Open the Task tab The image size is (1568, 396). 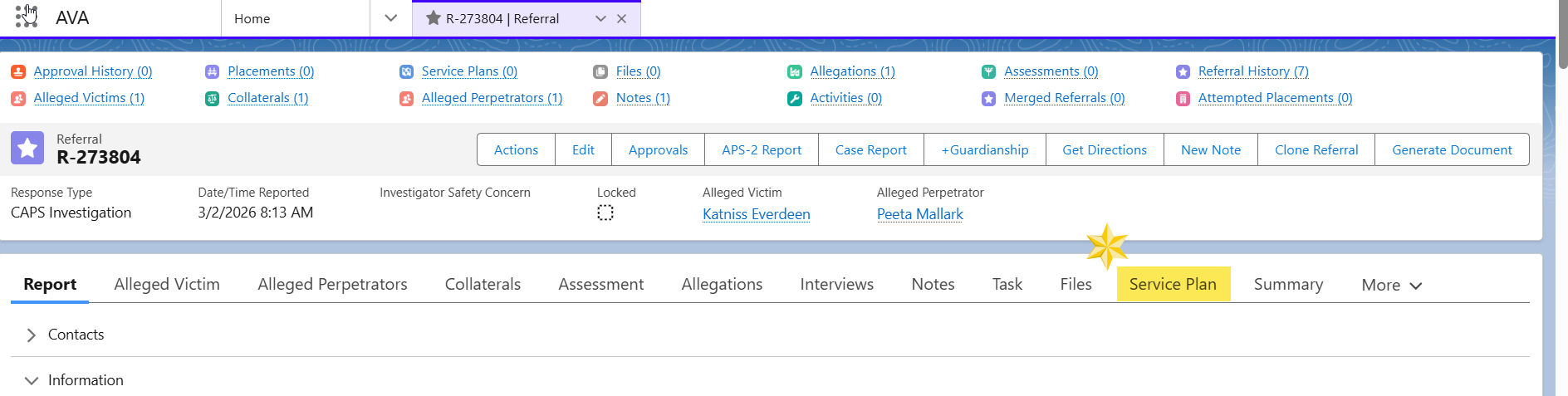1007,284
